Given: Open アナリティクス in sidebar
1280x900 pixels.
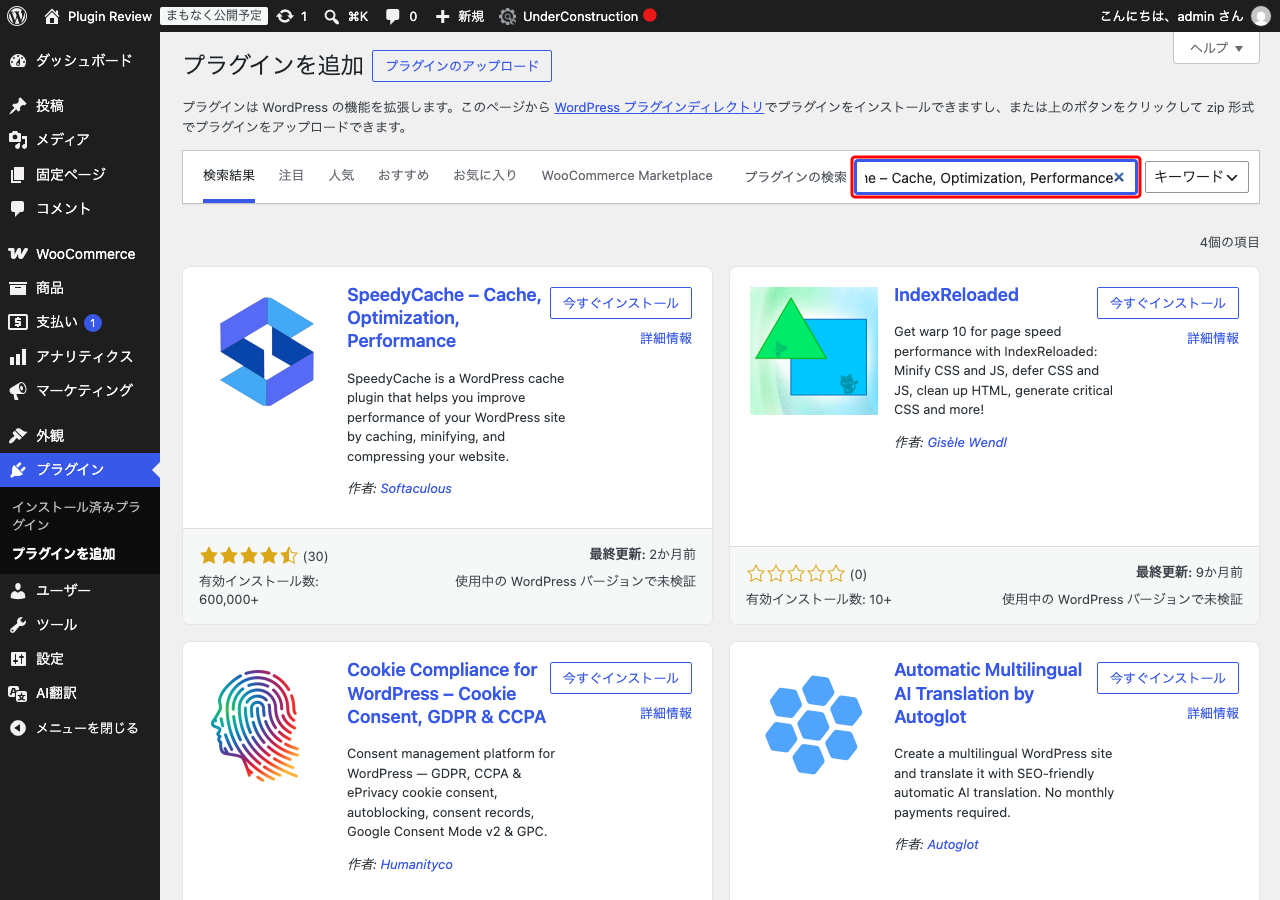Looking at the screenshot, I should (80, 356).
